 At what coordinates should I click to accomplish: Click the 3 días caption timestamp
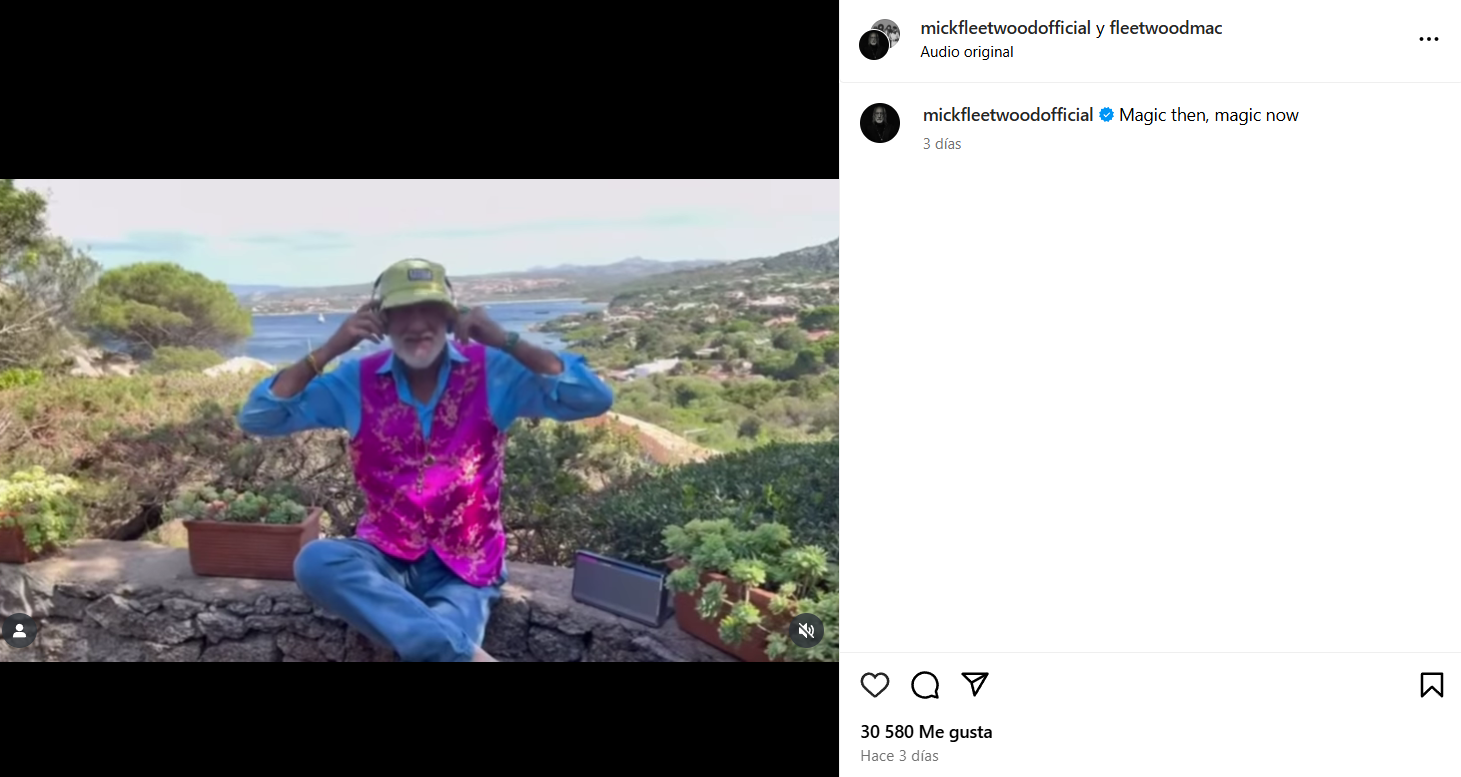[942, 144]
